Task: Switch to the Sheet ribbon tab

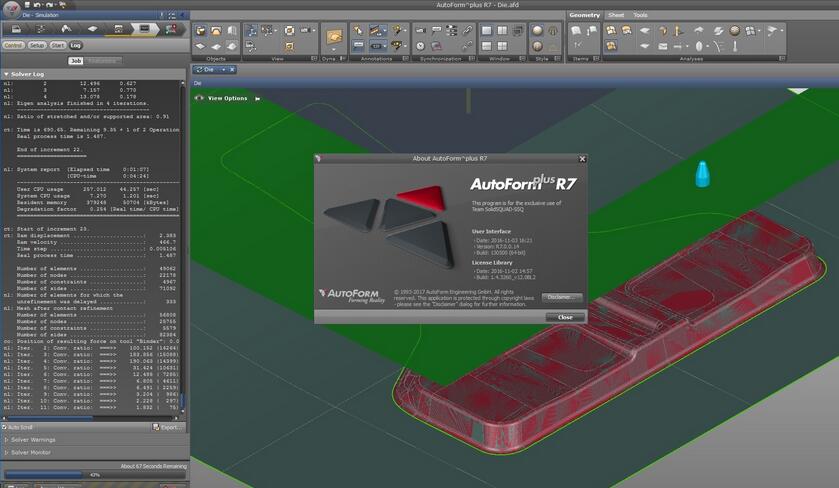Action: pos(616,15)
